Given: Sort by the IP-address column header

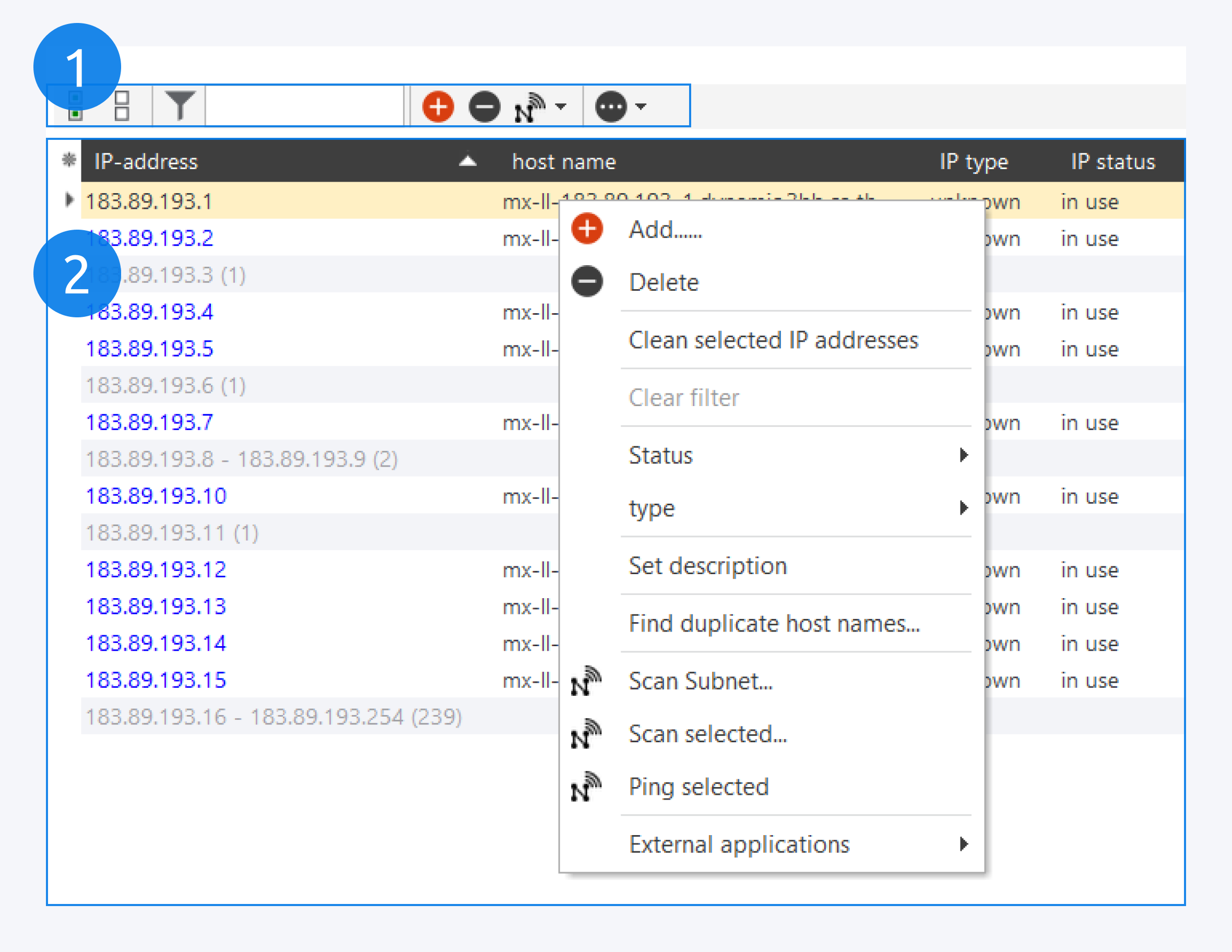Looking at the screenshot, I should 147,162.
